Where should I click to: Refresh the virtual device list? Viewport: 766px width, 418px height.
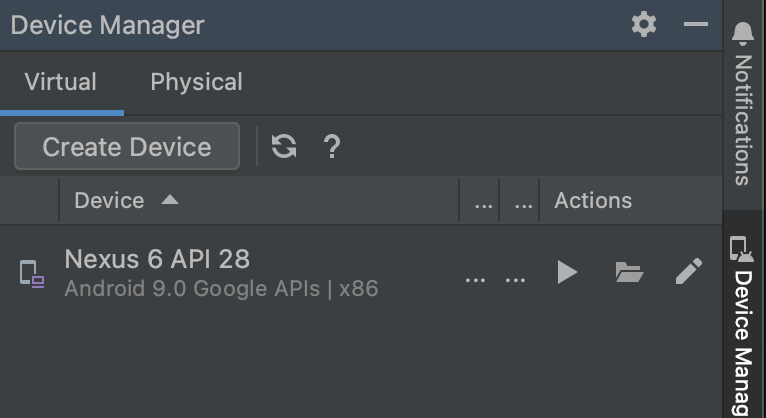(x=284, y=146)
